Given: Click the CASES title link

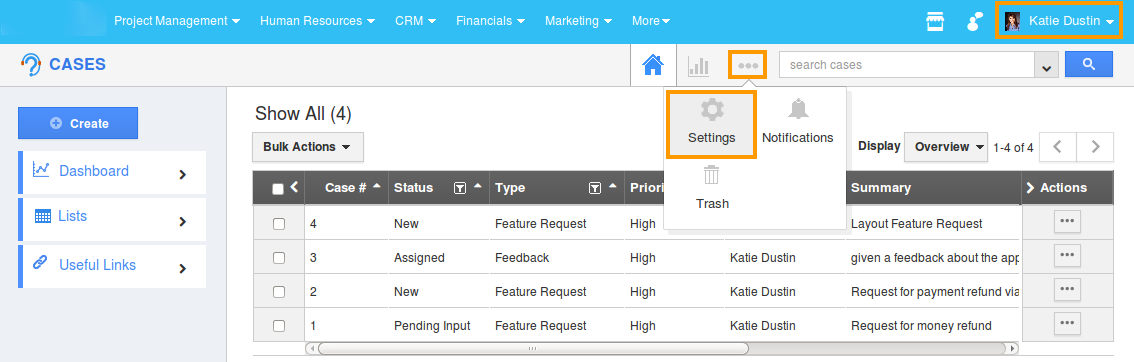Looking at the screenshot, I should (77, 64).
